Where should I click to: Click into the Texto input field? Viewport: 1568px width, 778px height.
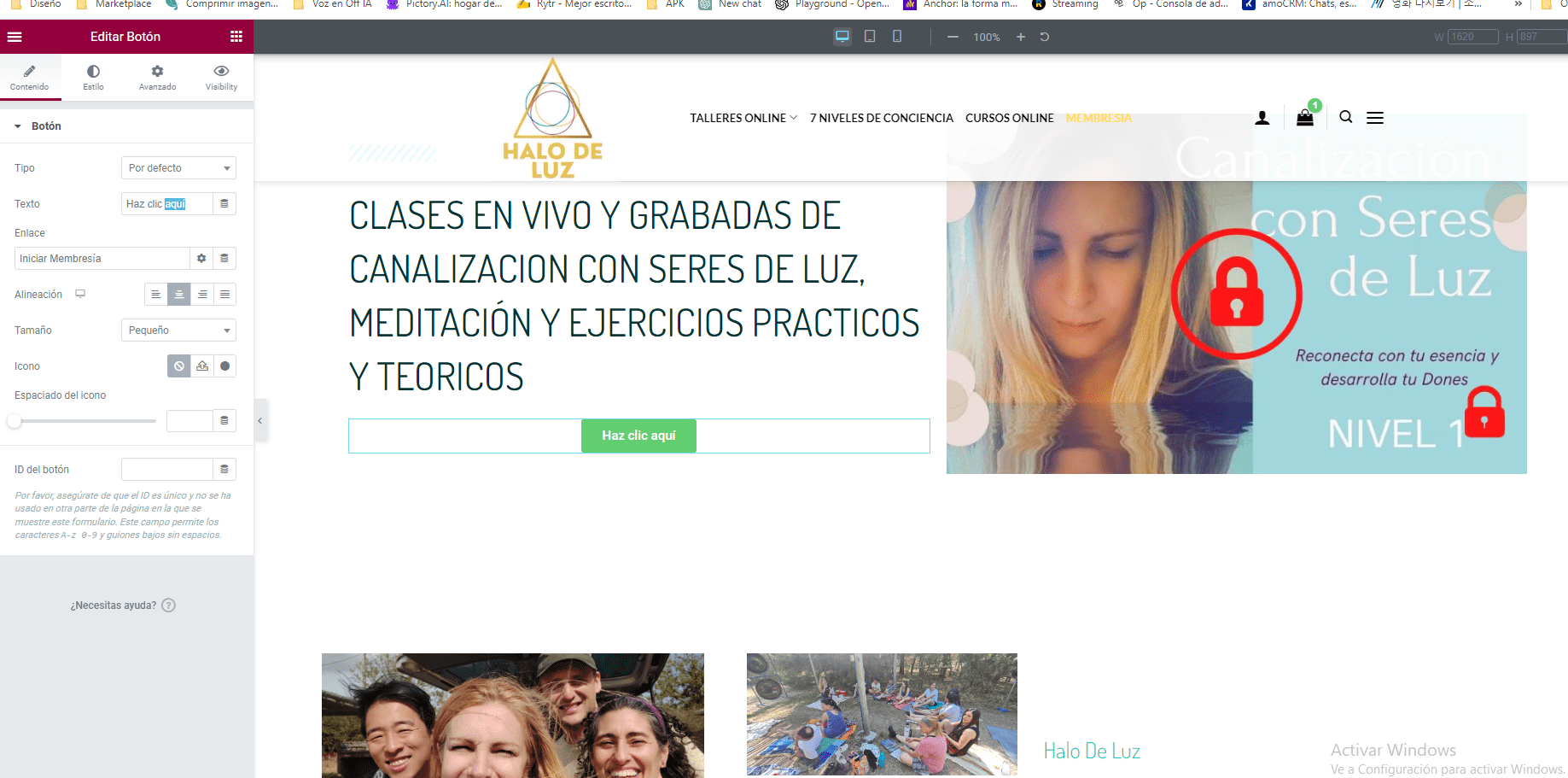(x=166, y=204)
